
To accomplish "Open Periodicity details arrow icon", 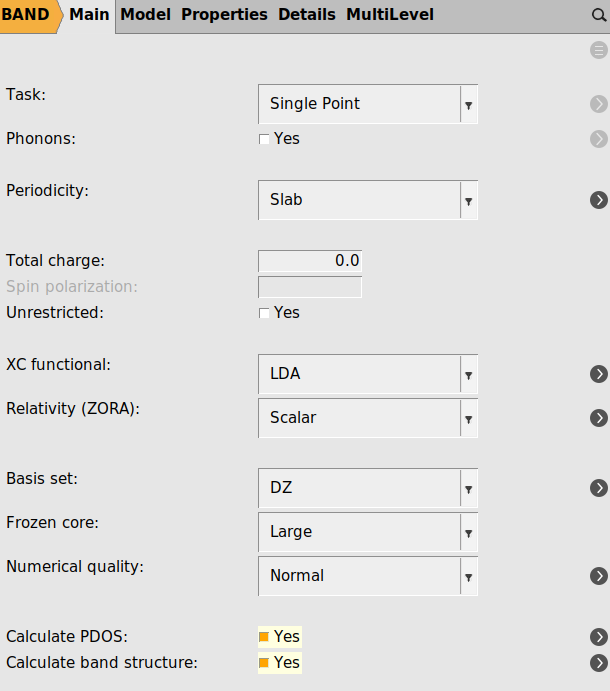I will pos(599,200).
